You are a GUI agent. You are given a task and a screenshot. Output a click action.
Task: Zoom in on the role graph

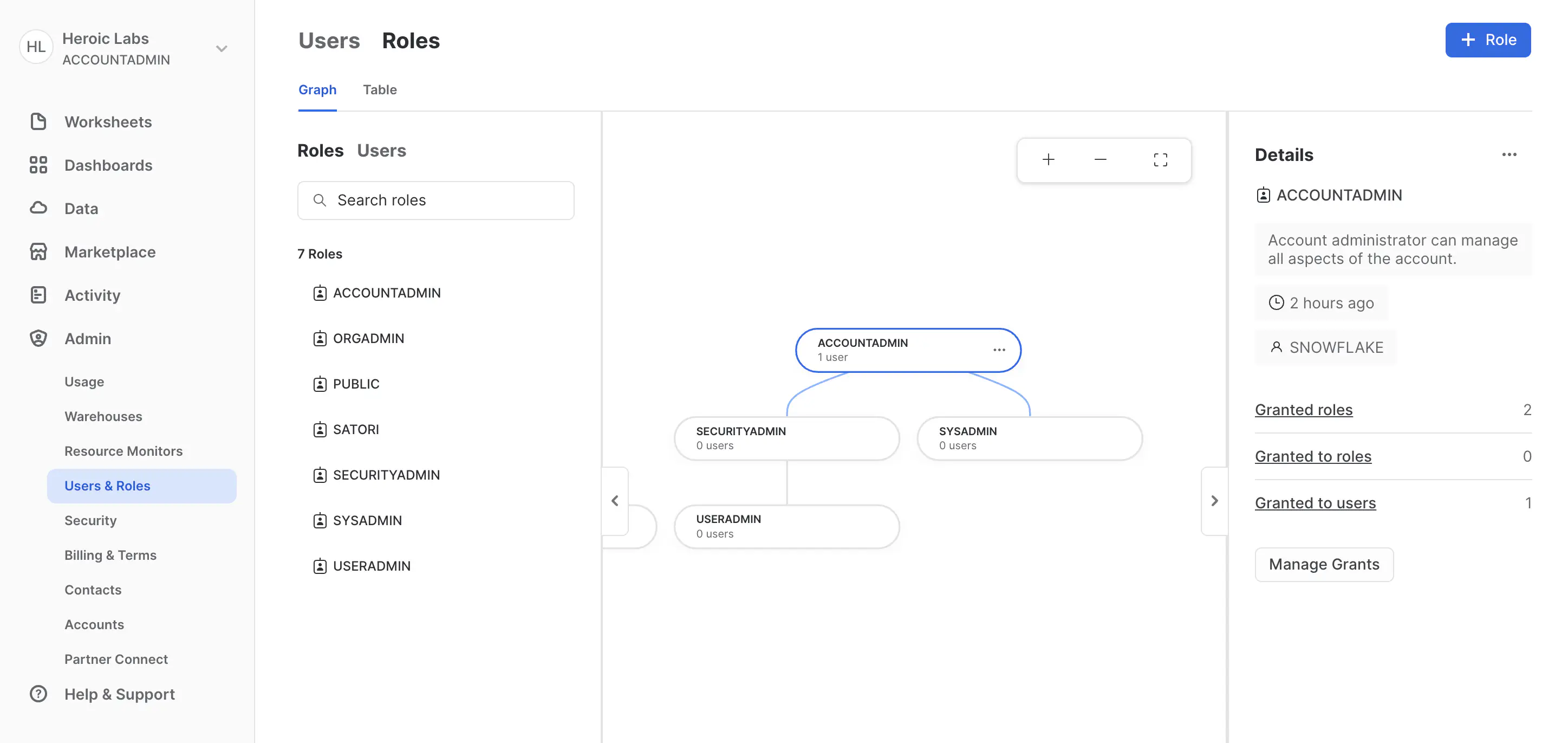coord(1048,159)
